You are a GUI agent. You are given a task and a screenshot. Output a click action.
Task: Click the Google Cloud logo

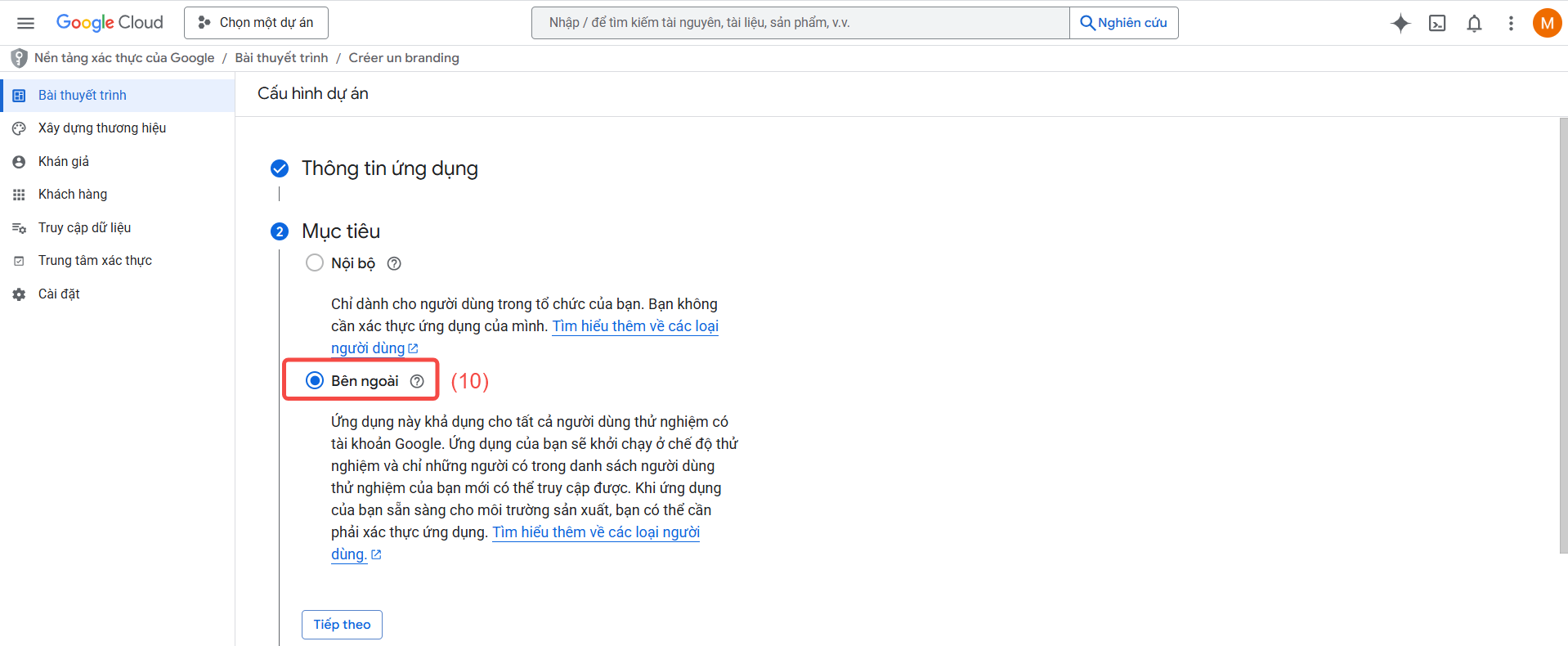pos(110,22)
